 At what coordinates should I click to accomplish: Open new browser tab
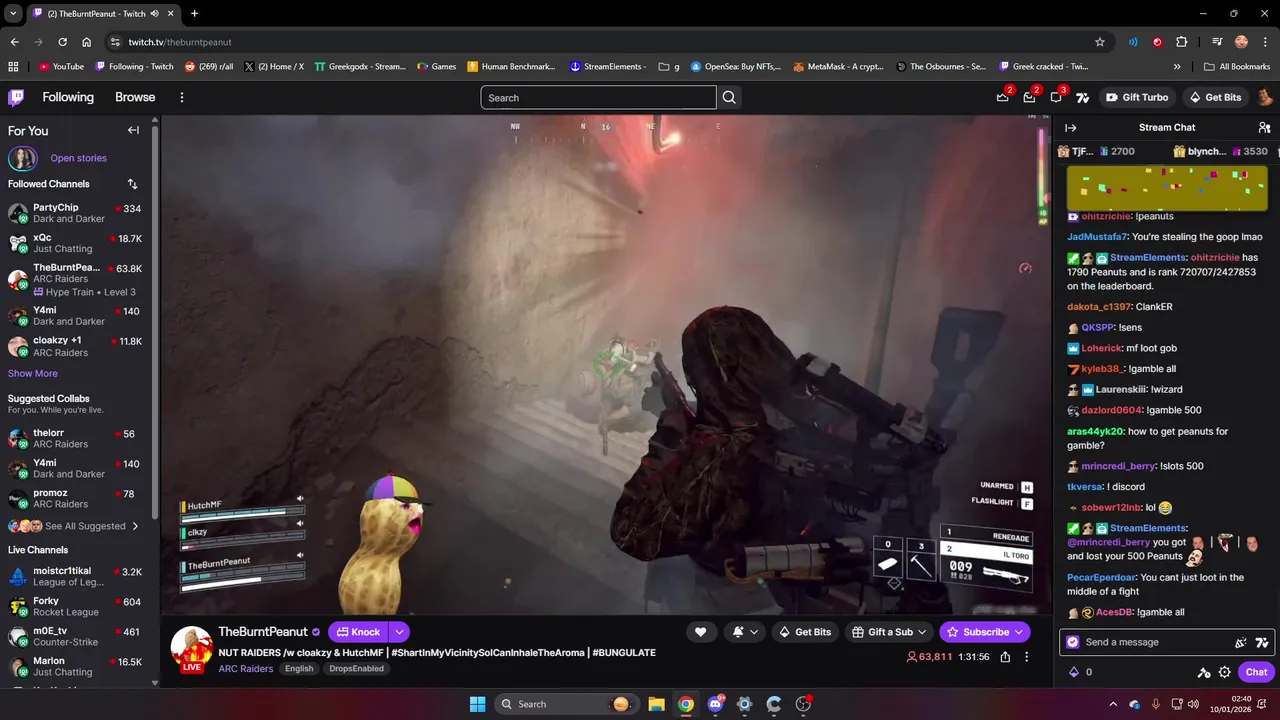pyautogui.click(x=194, y=13)
